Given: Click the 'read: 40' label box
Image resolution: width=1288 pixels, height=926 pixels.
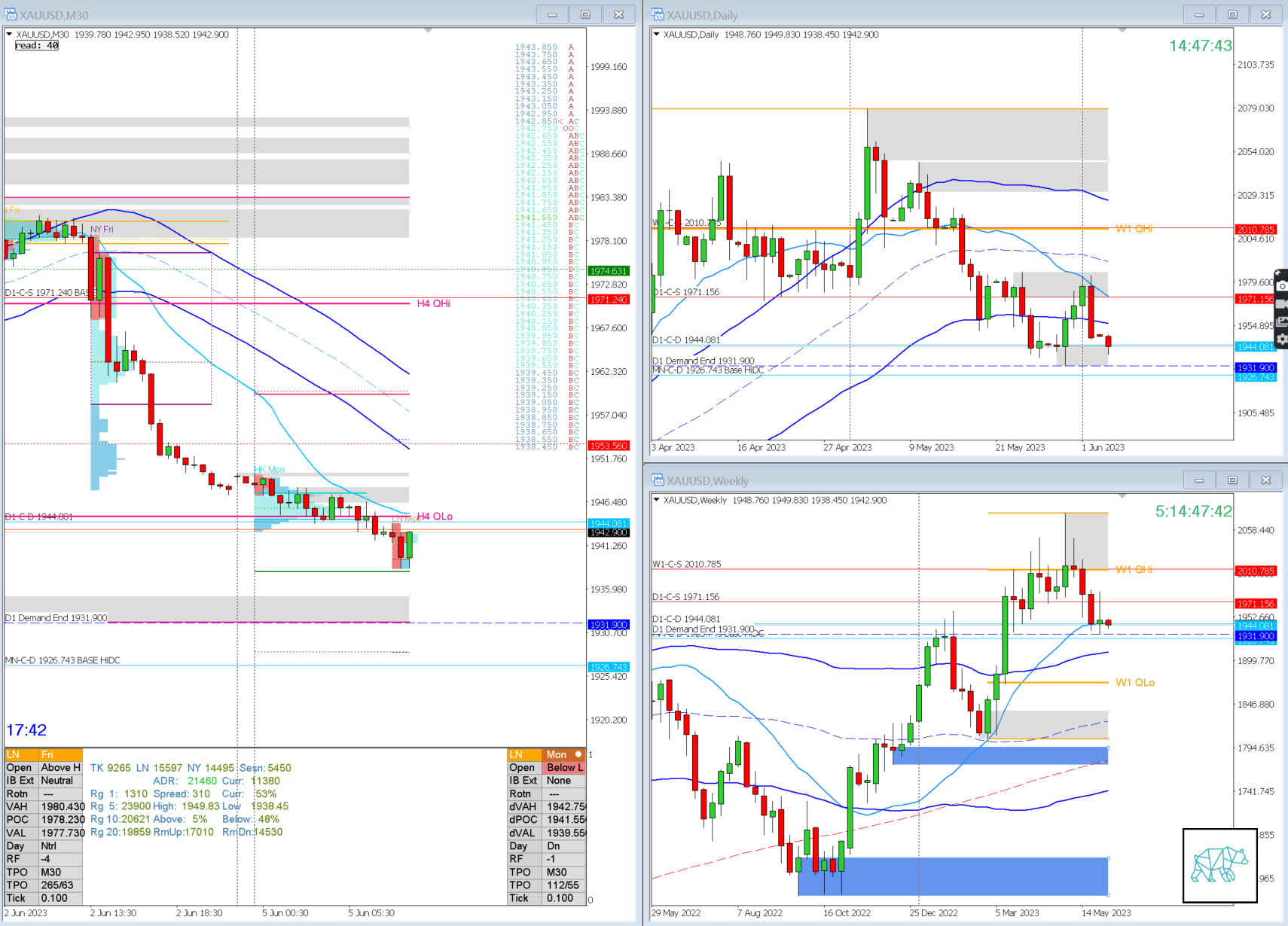Looking at the screenshot, I should pos(37,46).
